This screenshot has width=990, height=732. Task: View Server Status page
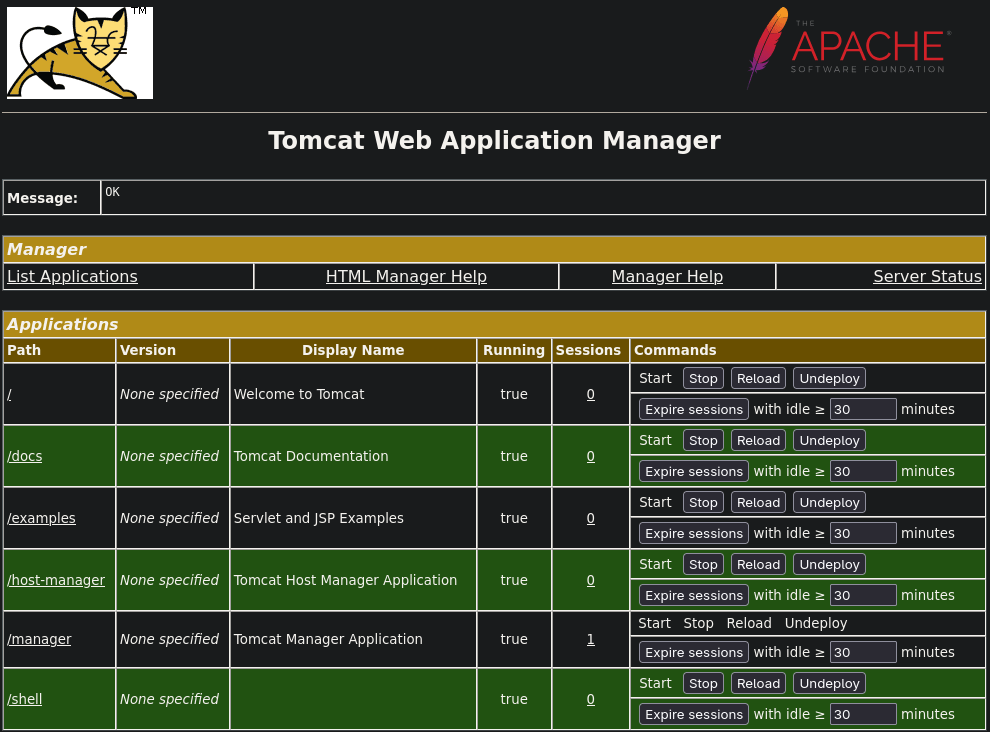(927, 277)
